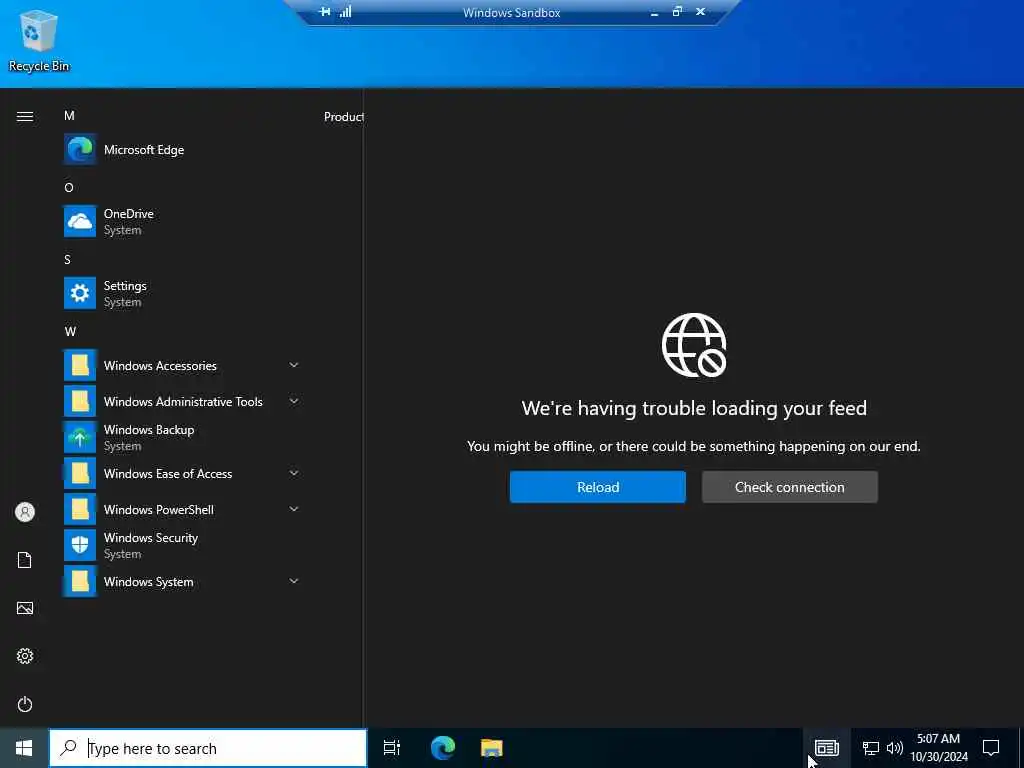Open Settings gear in the Start sidebar
This screenshot has height=768, width=1024.
point(25,656)
